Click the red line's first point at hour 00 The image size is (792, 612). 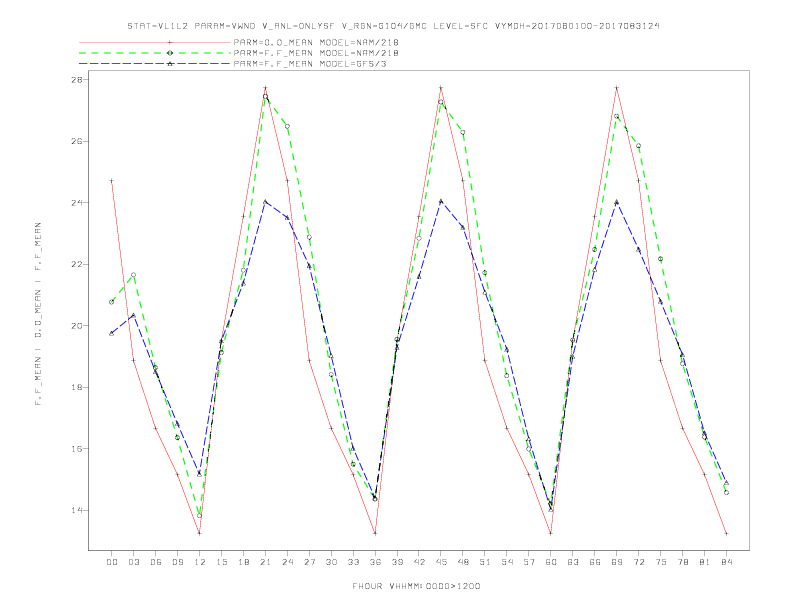pyautogui.click(x=112, y=181)
